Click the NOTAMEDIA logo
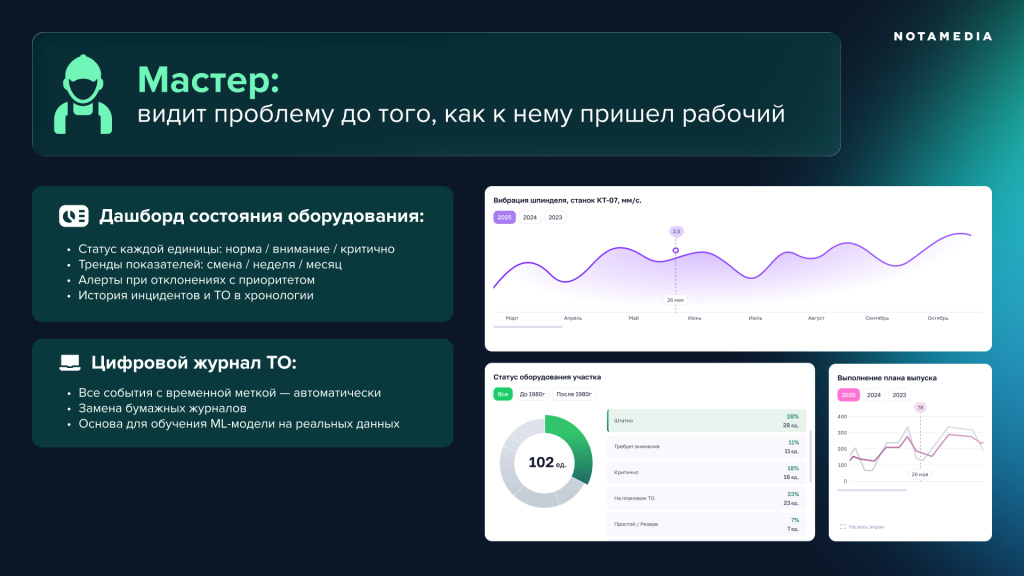 943,37
